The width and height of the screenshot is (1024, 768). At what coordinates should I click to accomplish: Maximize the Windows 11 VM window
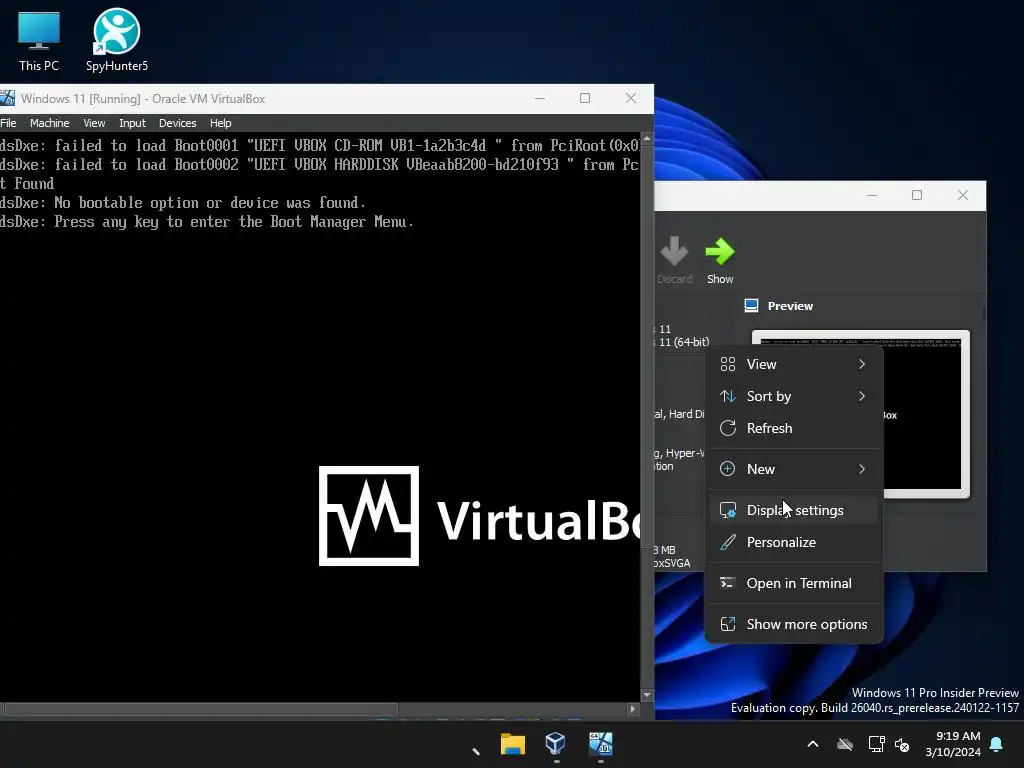pyautogui.click(x=585, y=98)
